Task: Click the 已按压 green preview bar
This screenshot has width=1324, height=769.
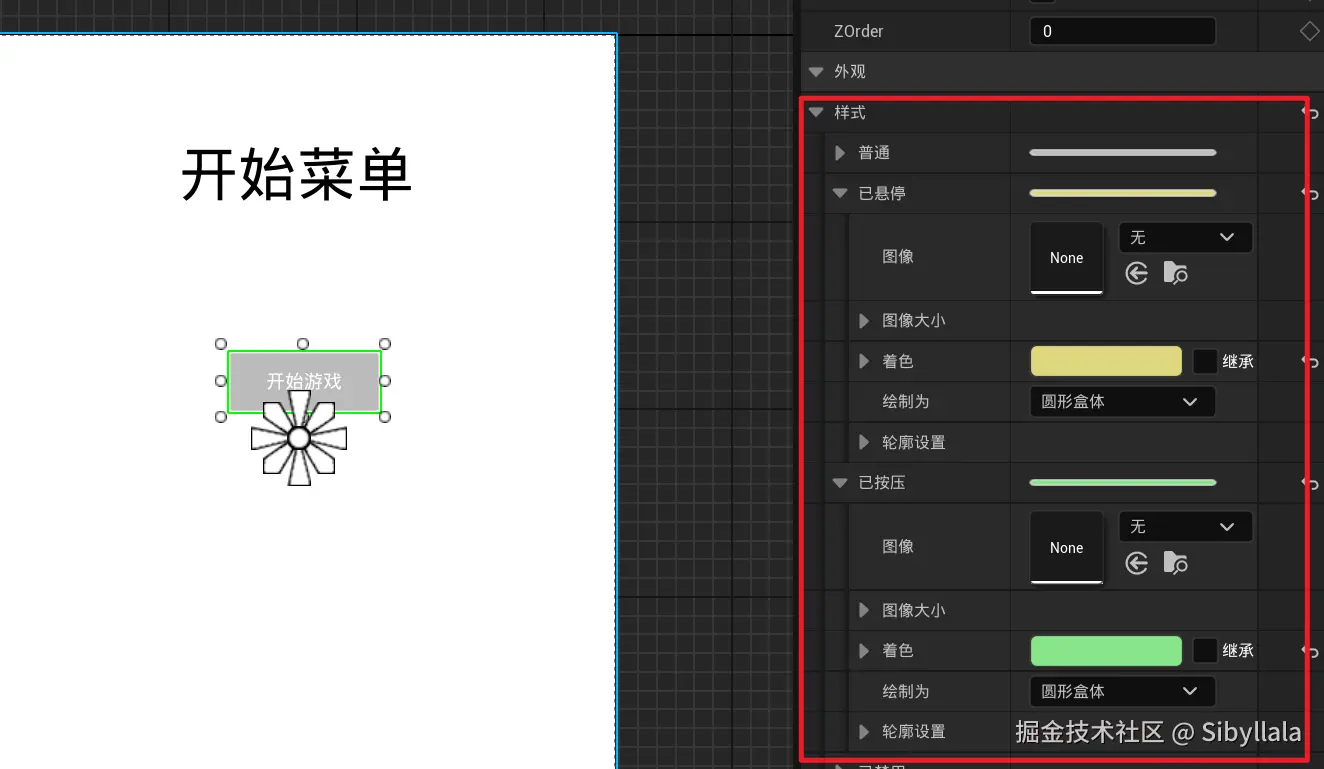Action: (x=1123, y=483)
